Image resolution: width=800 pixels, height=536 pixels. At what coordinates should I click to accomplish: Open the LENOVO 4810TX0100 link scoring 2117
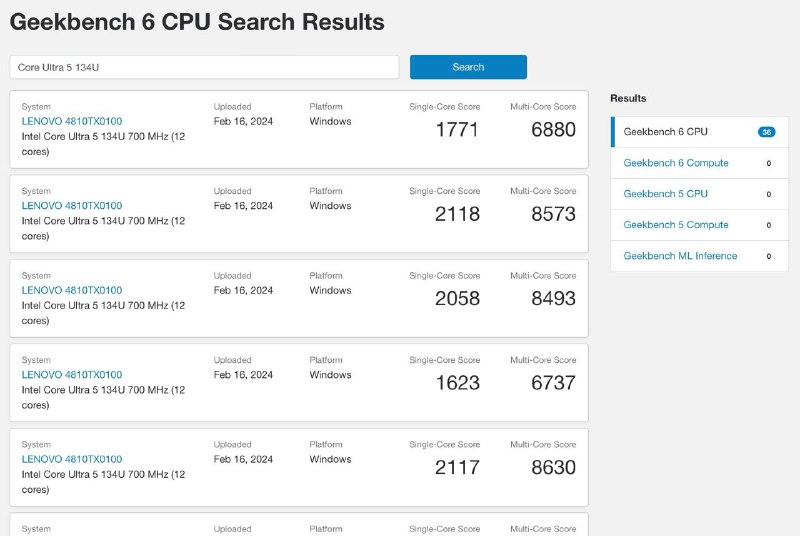pyautogui.click(x=72, y=459)
